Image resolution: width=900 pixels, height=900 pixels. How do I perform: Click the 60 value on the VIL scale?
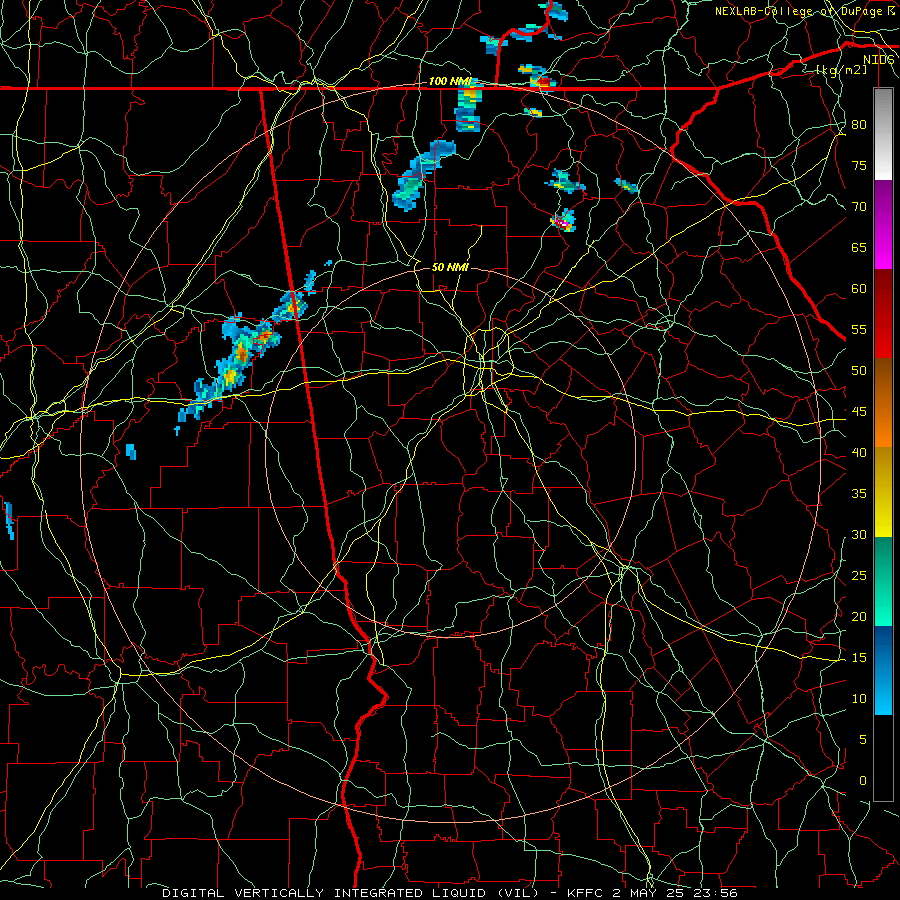click(x=859, y=289)
